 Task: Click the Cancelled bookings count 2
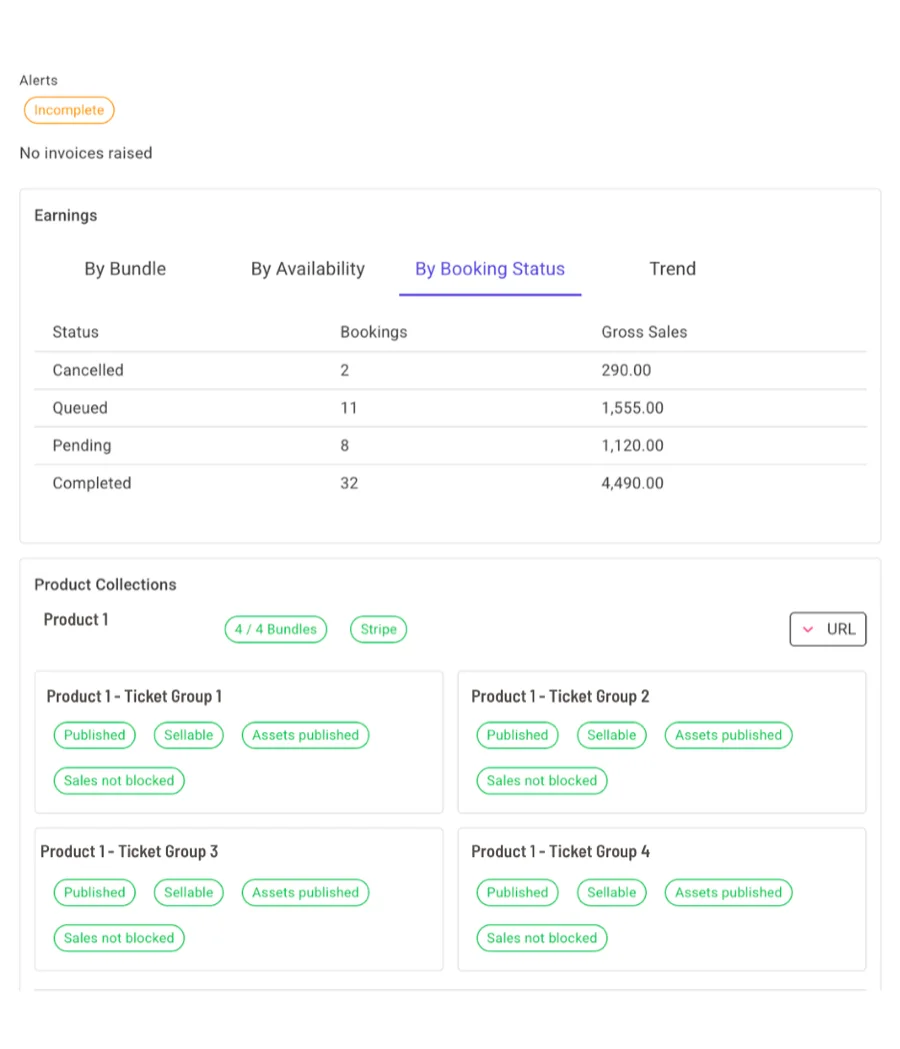(345, 371)
